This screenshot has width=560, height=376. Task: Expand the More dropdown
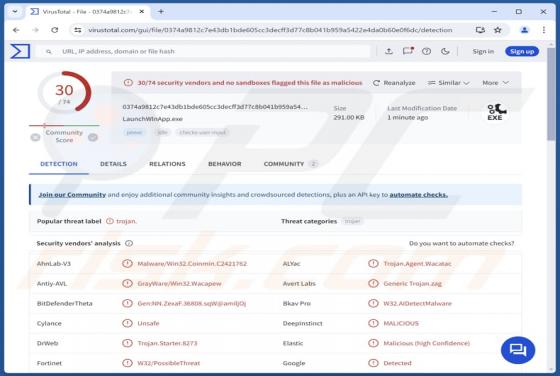[495, 83]
